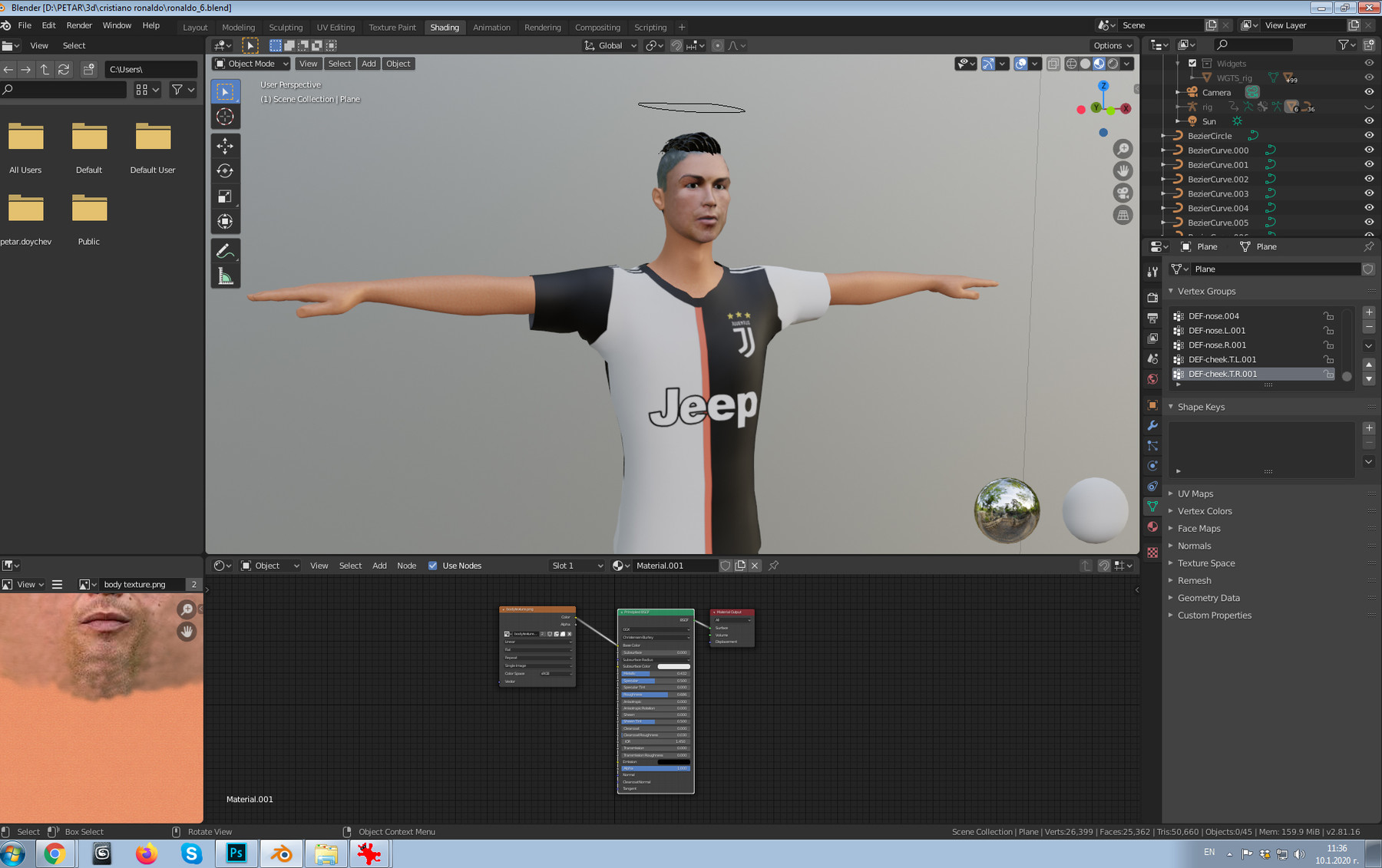Viewport: 1382px width, 868px height.
Task: Enable the snapping magnet icon
Action: [x=676, y=45]
